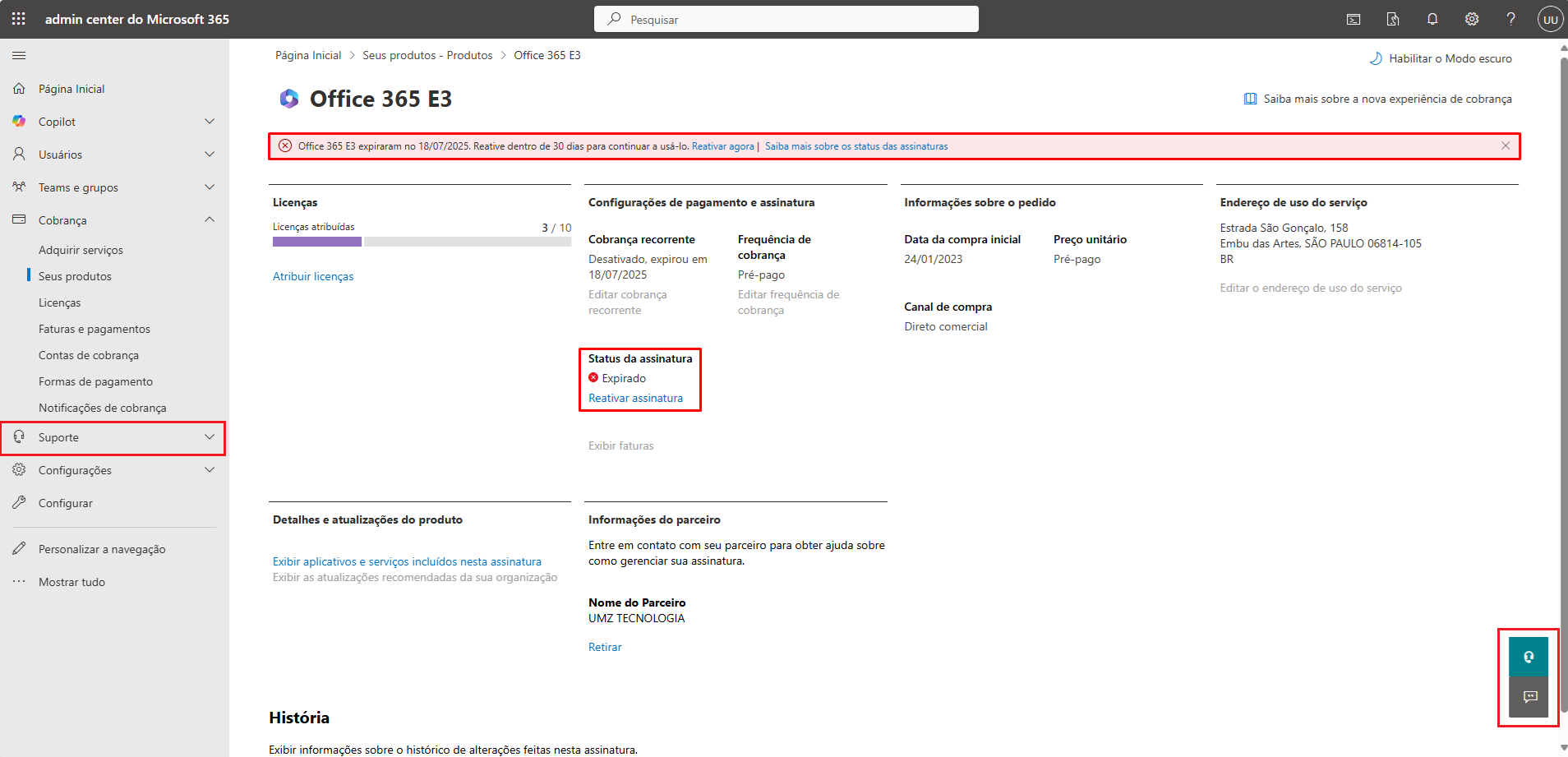
Task: Open Exibir aplicativos e serviços incluídos link
Action: coord(407,561)
